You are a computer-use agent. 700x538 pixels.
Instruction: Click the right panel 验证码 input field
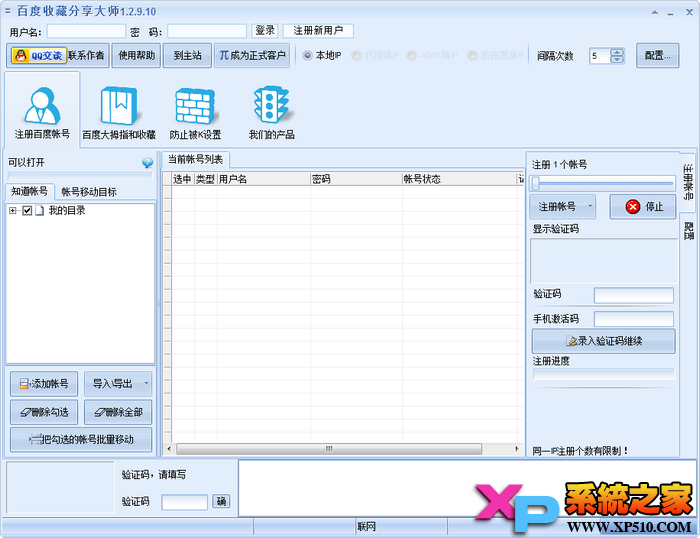pyautogui.click(x=633, y=295)
